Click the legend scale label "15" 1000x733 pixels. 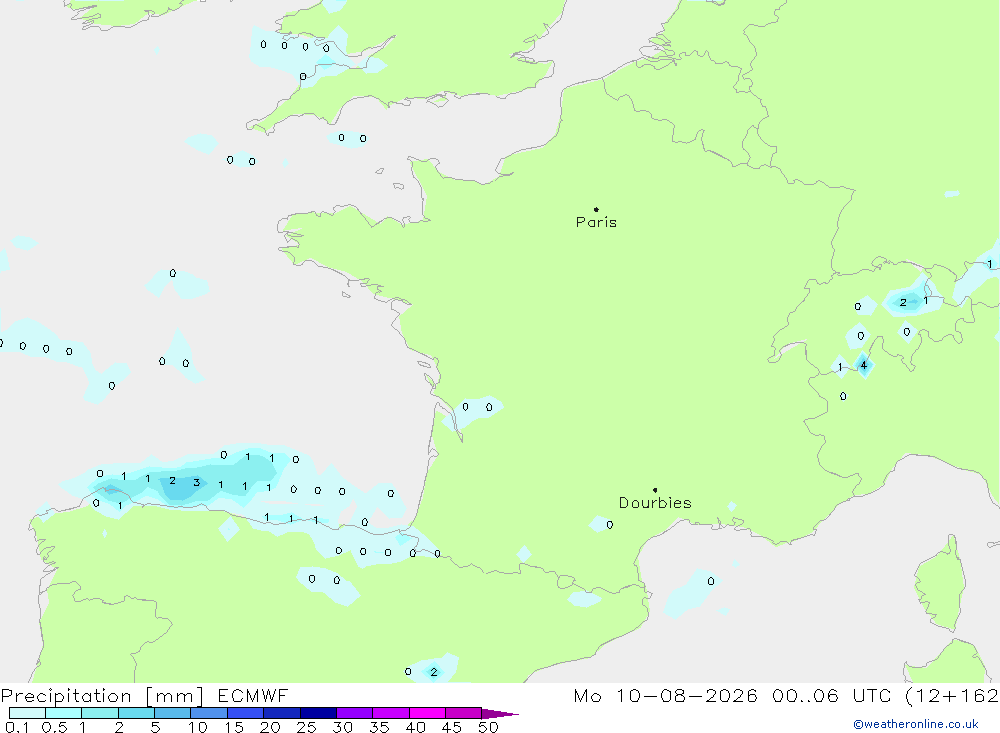point(233,727)
